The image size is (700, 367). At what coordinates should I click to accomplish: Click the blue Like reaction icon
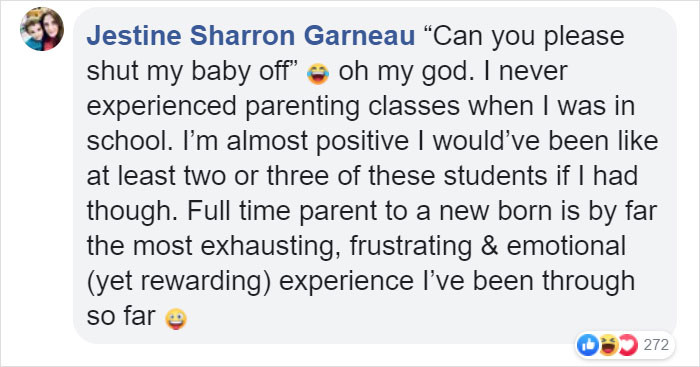coord(588,345)
